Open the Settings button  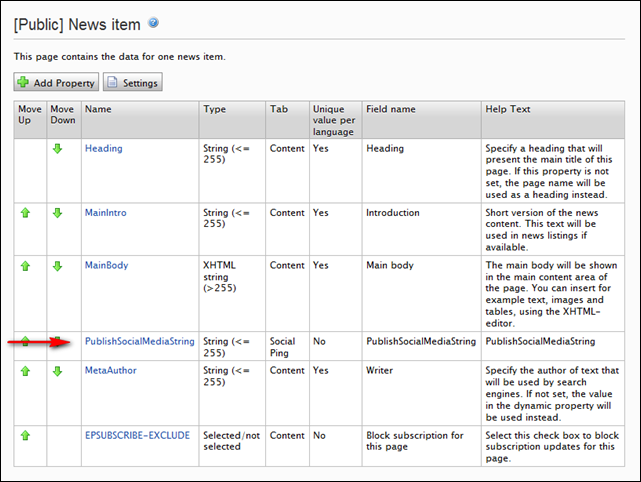coord(132,83)
